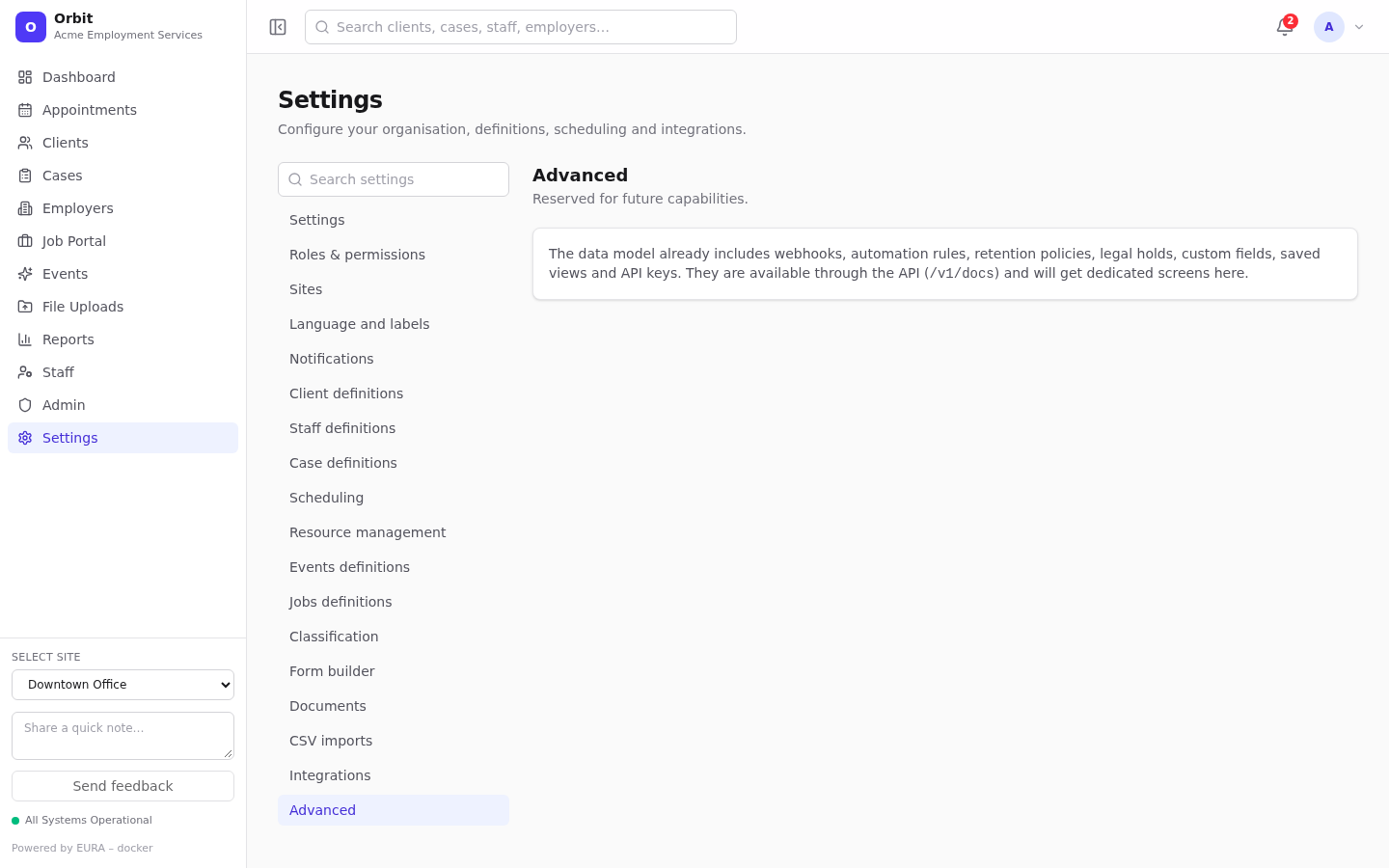Image resolution: width=1389 pixels, height=868 pixels.
Task: Click the quick note text area
Action: (123, 736)
